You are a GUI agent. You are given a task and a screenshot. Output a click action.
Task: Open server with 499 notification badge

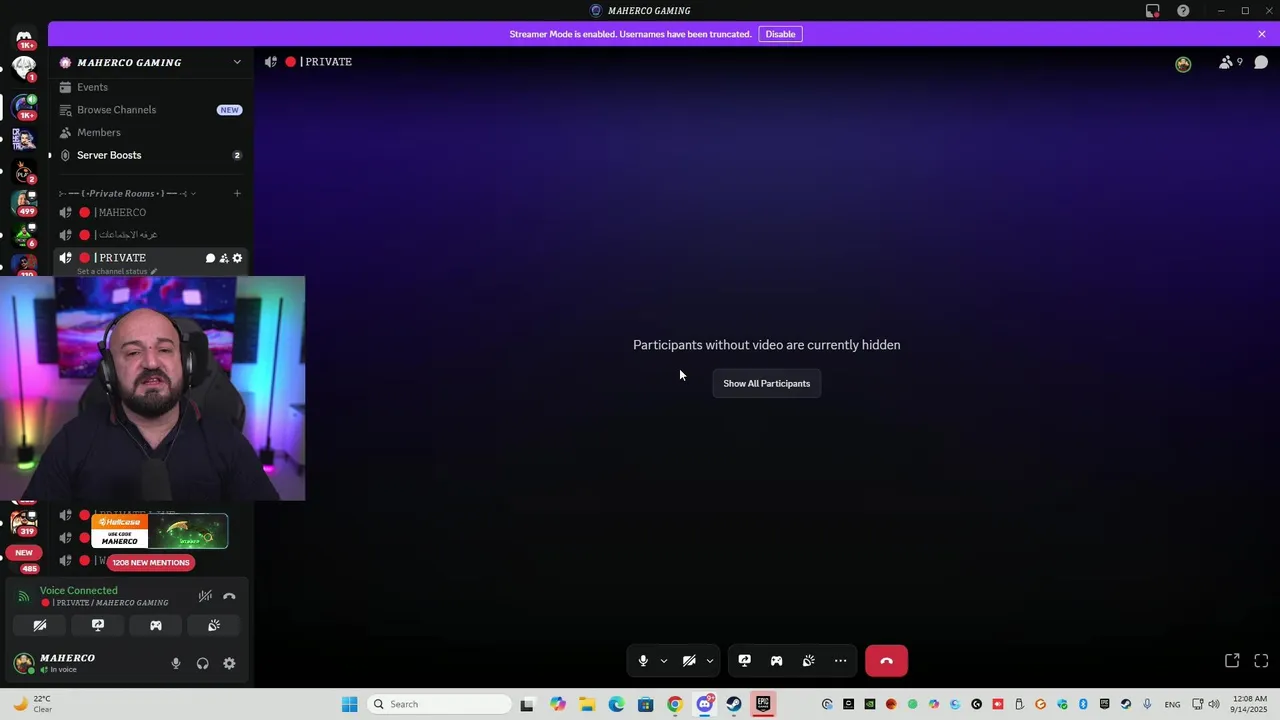pyautogui.click(x=24, y=203)
